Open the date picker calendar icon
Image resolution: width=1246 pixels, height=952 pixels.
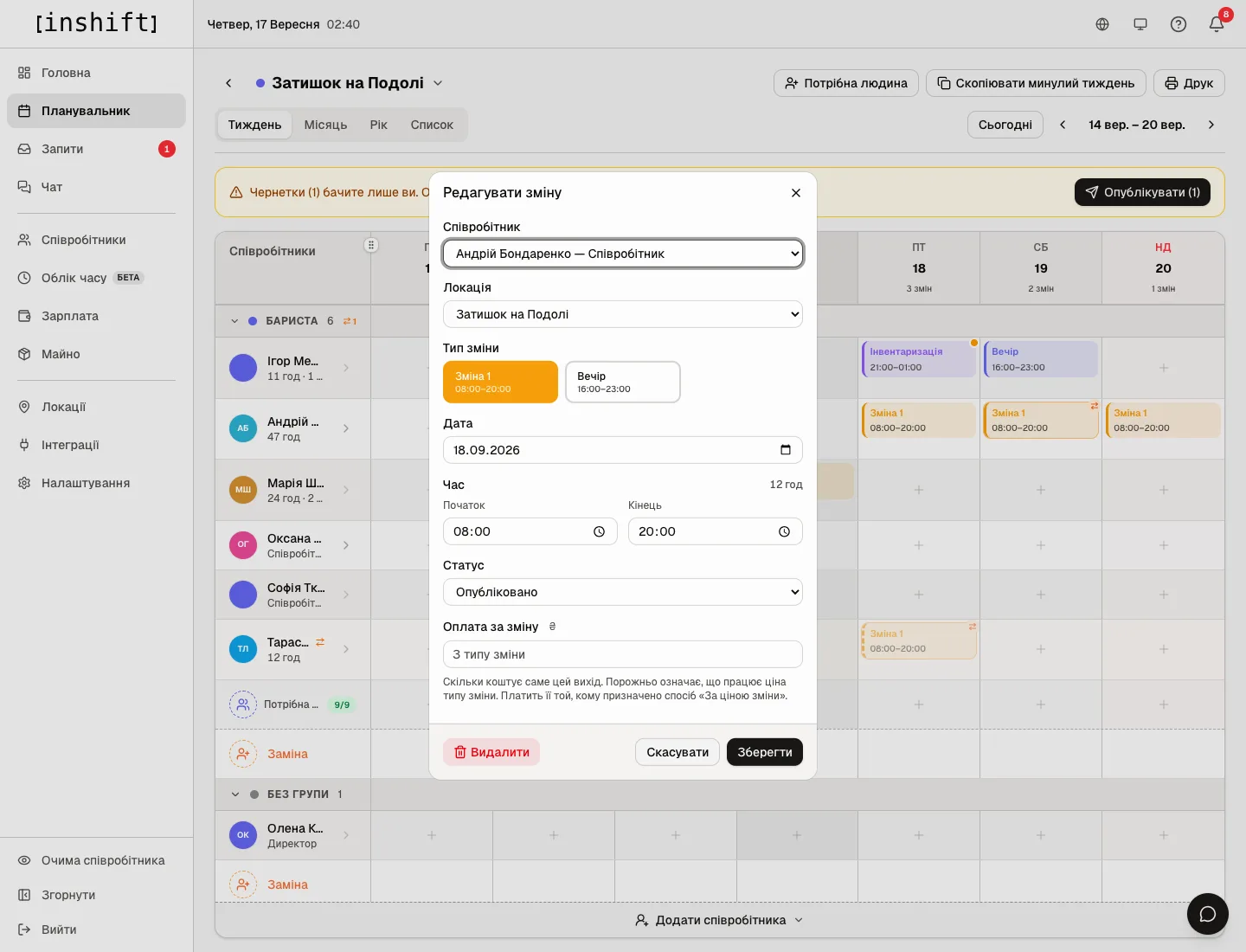coord(786,450)
